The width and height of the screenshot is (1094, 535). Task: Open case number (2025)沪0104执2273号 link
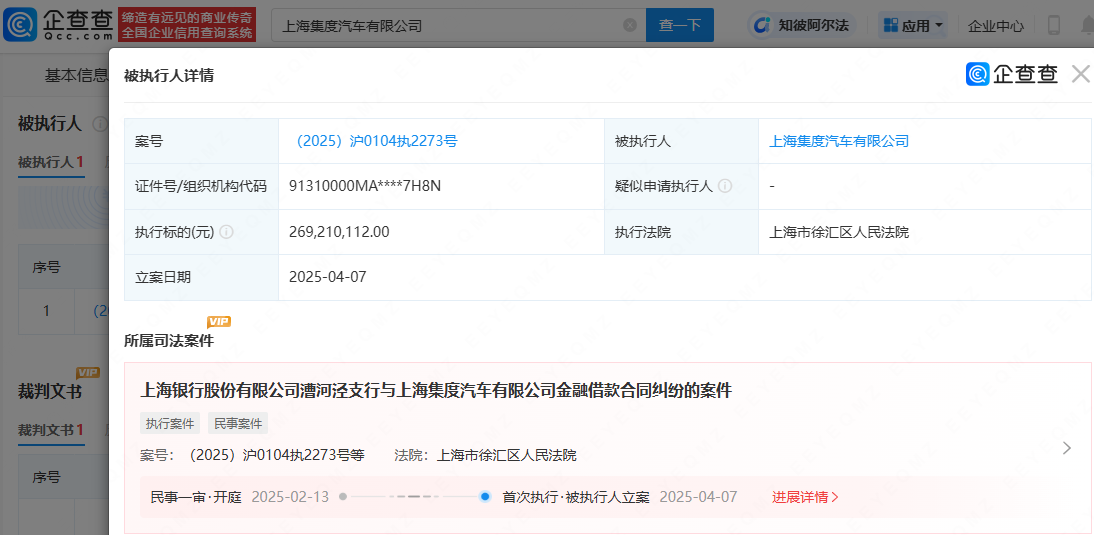[372, 141]
